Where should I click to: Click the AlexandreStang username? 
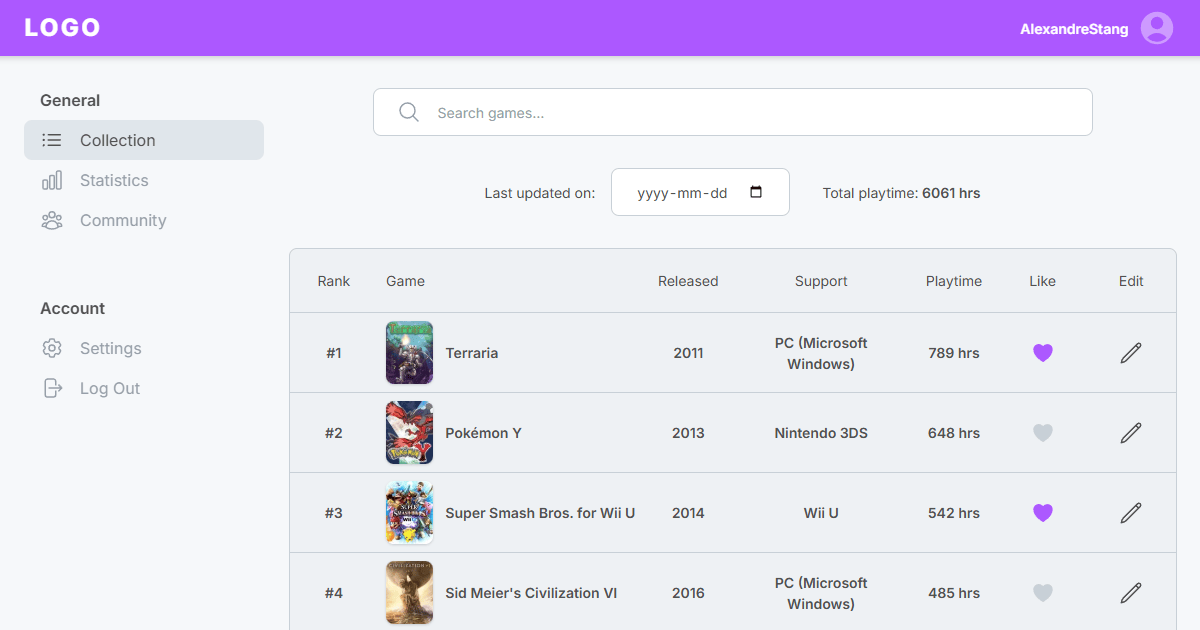click(x=1074, y=29)
